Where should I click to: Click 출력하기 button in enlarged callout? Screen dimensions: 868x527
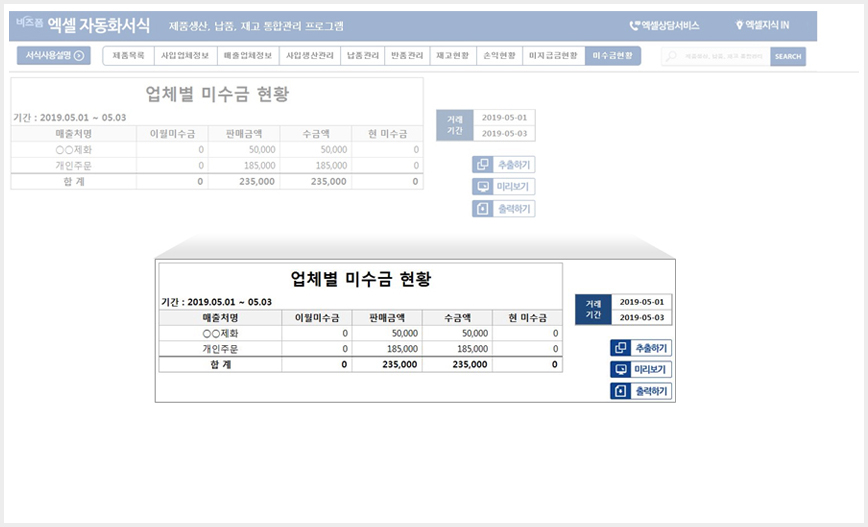[641, 391]
